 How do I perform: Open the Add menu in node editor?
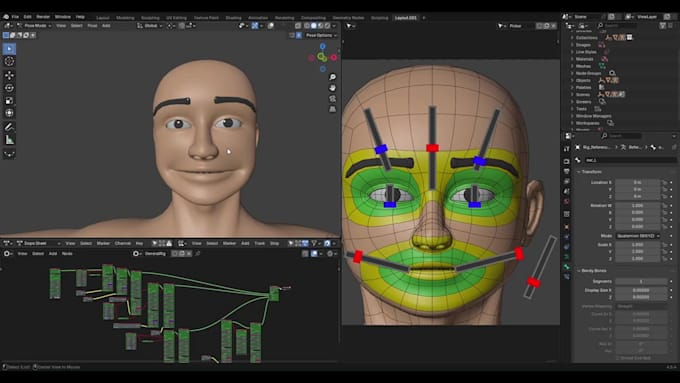(53, 254)
